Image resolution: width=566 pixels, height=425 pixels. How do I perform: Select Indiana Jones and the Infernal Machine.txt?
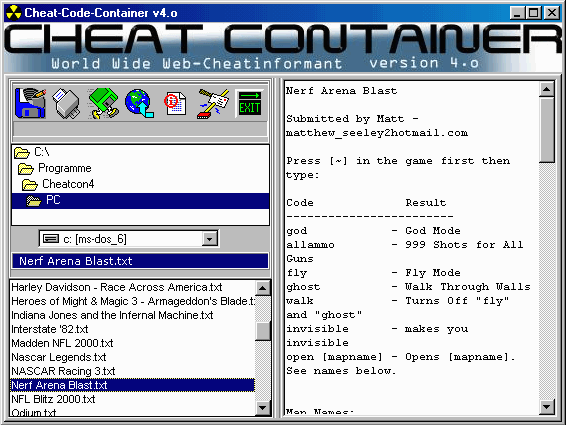(x=132, y=315)
